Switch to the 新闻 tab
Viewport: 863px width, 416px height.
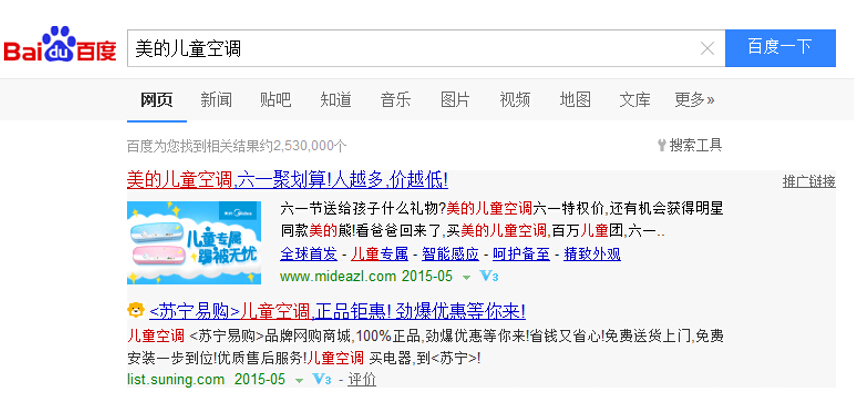(216, 100)
